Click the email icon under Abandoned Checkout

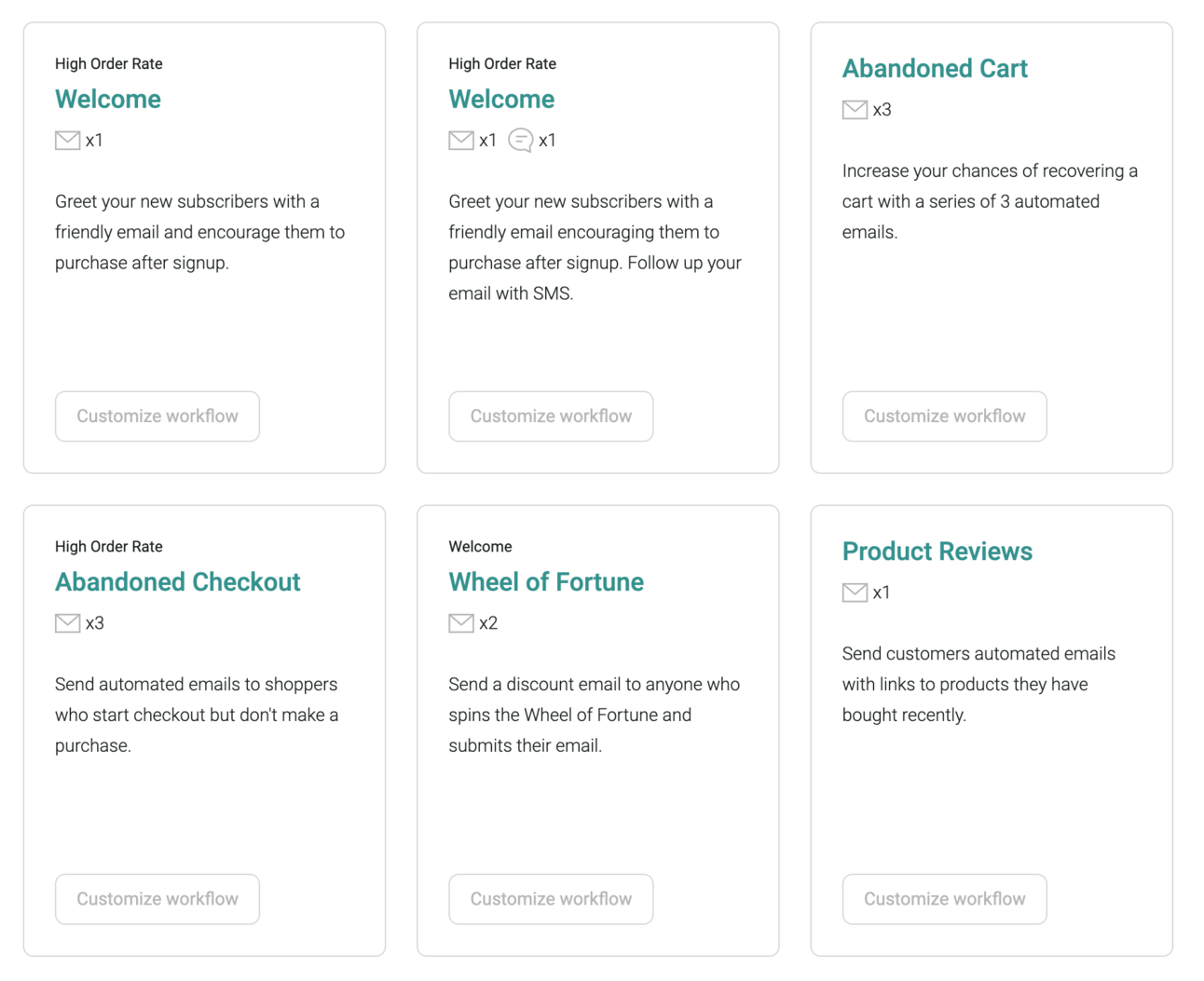(x=67, y=623)
